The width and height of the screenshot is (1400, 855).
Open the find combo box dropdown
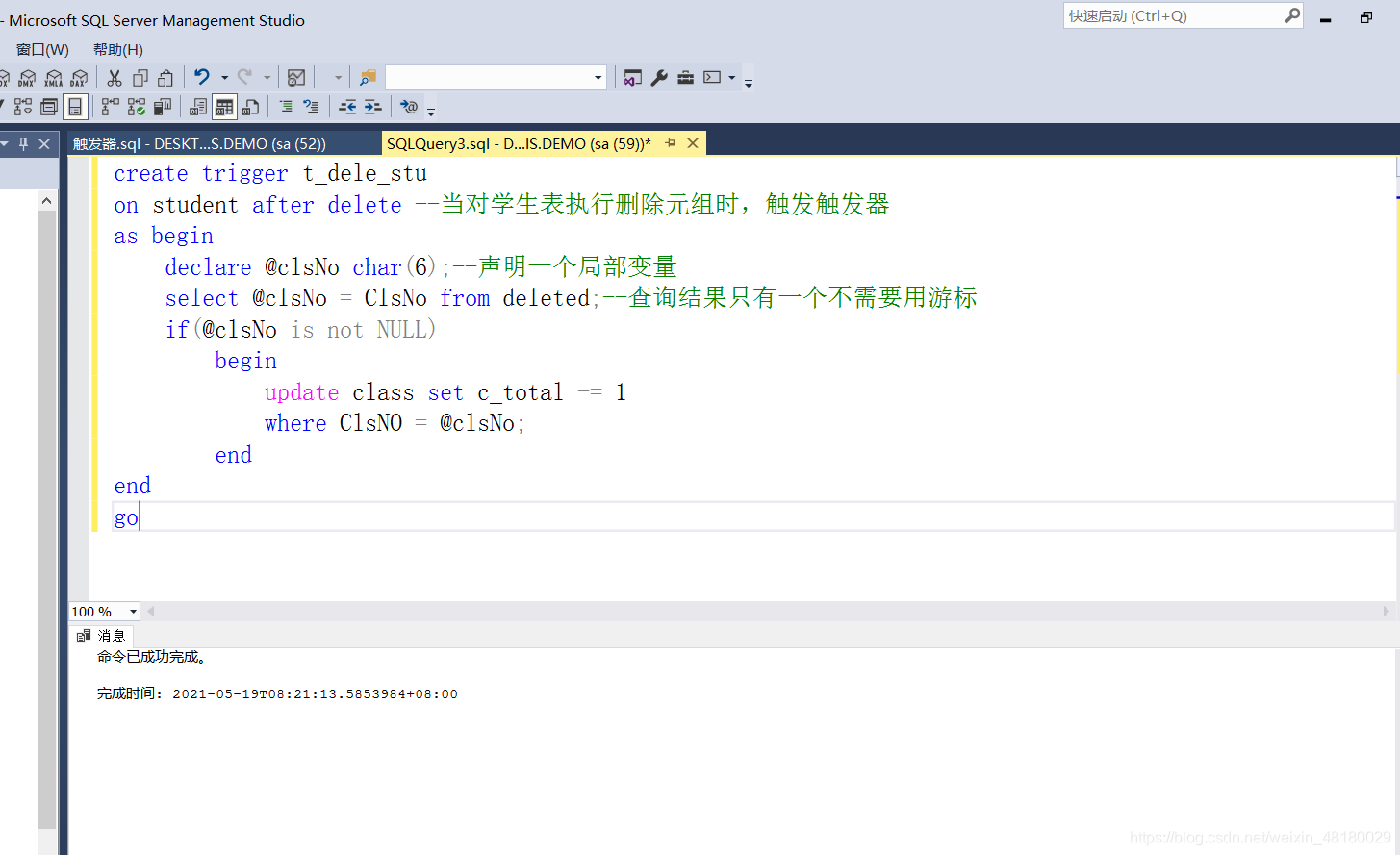coord(598,78)
